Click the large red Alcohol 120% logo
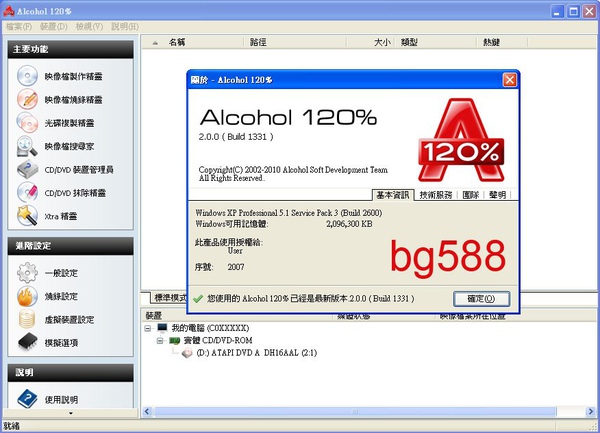The image size is (600, 433). pos(461,140)
